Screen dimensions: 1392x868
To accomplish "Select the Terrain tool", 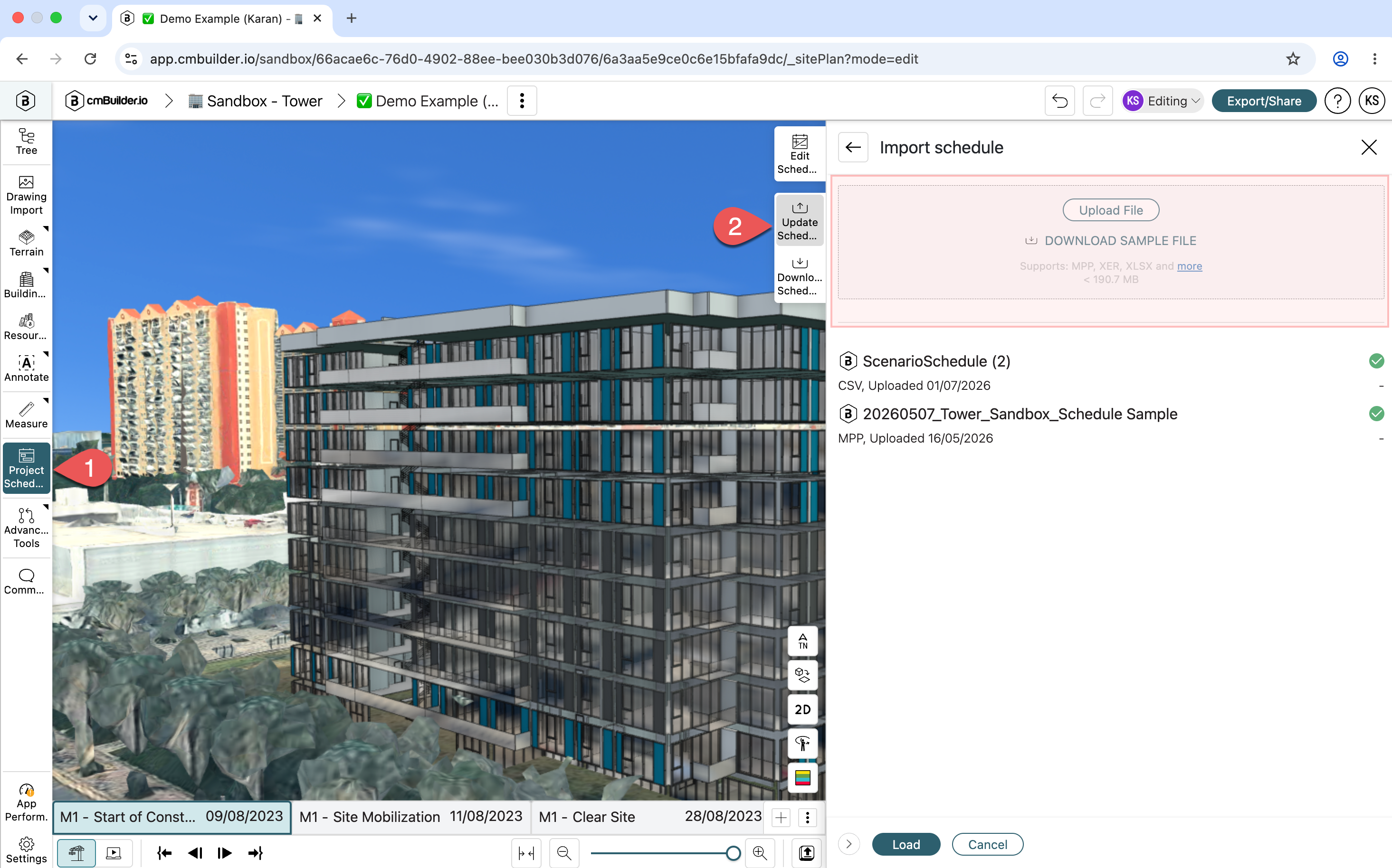I will click(x=27, y=244).
